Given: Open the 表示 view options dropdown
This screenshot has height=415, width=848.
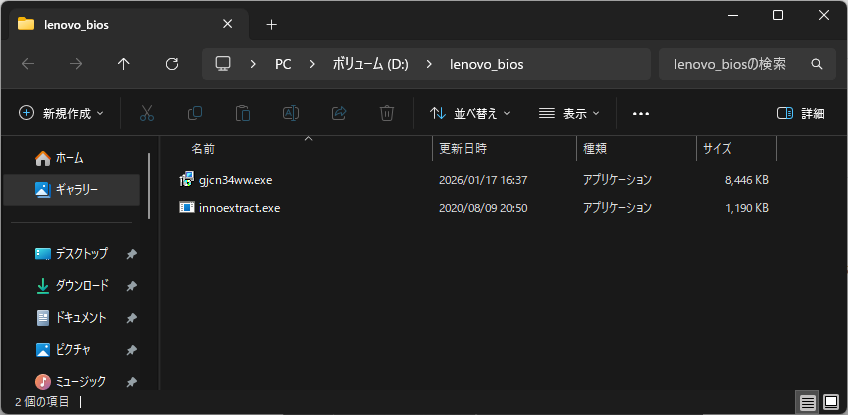Looking at the screenshot, I should (x=569, y=113).
